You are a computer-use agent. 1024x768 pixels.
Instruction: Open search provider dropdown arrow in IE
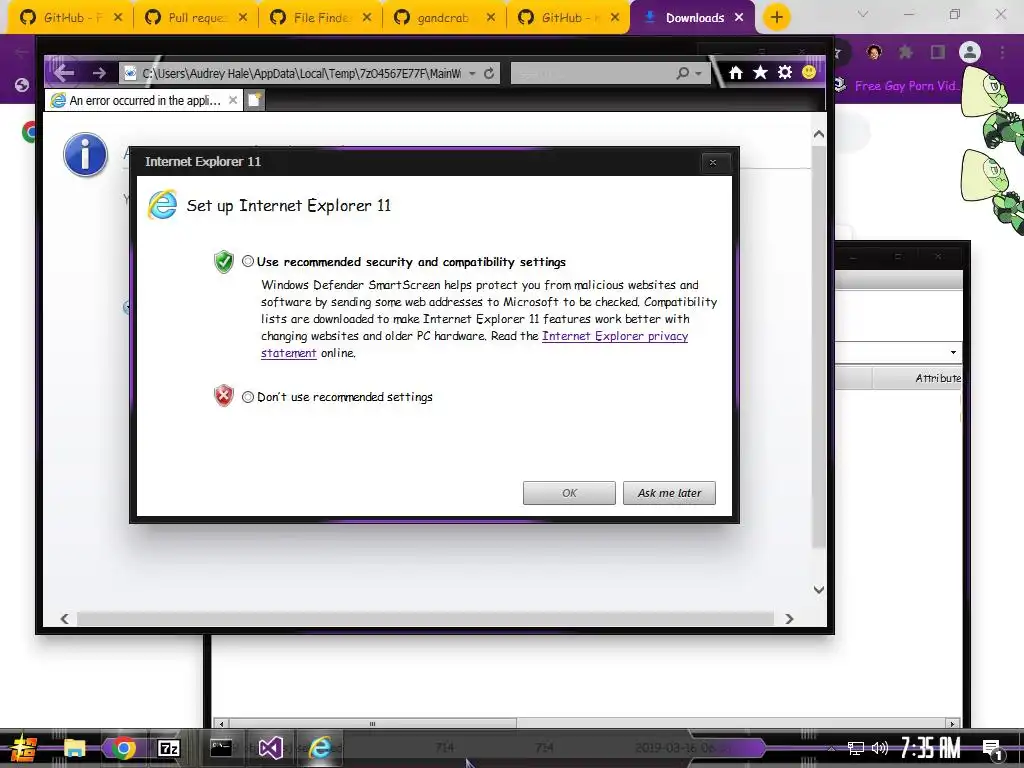(699, 73)
